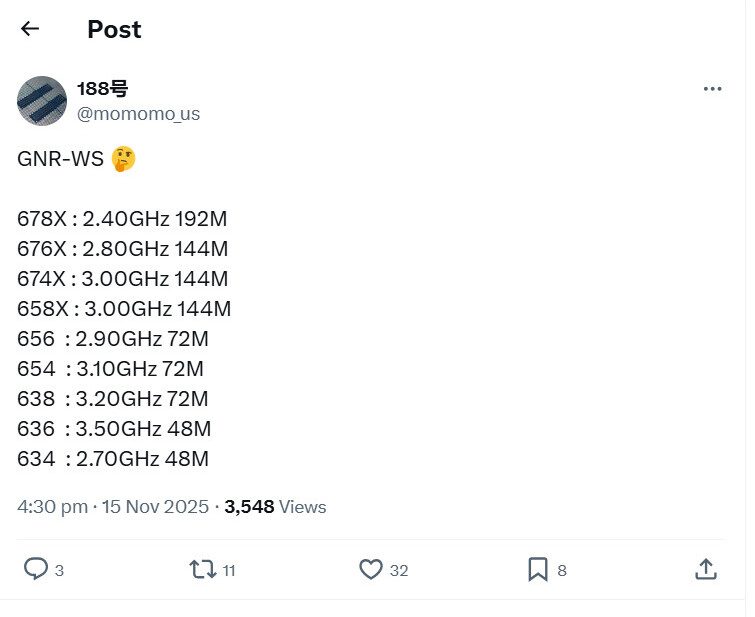
Task: Click the reply count 3
Action: click(x=60, y=571)
